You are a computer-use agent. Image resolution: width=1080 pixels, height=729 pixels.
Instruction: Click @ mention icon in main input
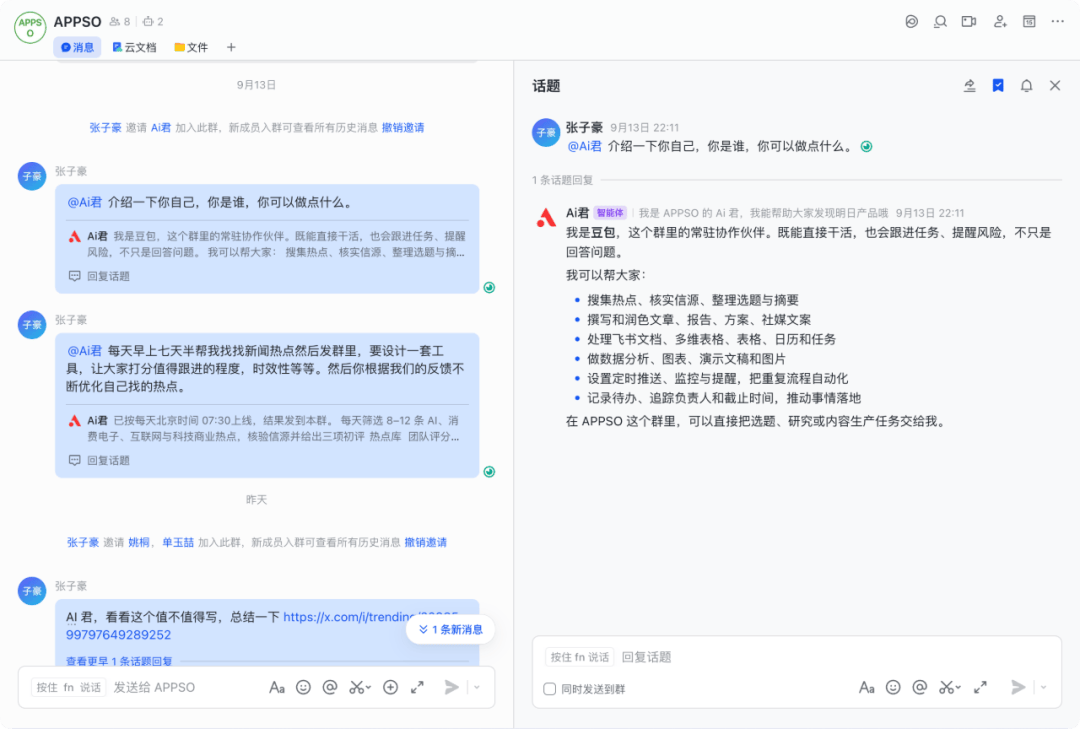[330, 687]
